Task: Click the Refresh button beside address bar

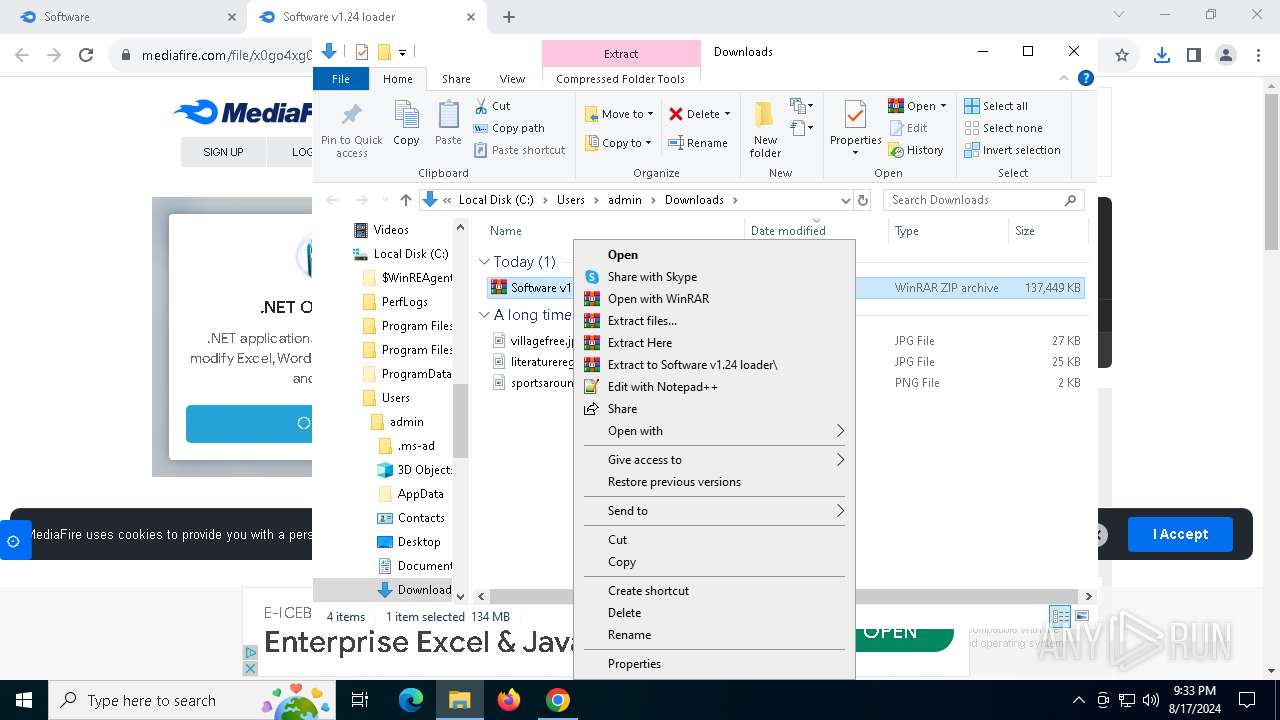Action: click(864, 200)
